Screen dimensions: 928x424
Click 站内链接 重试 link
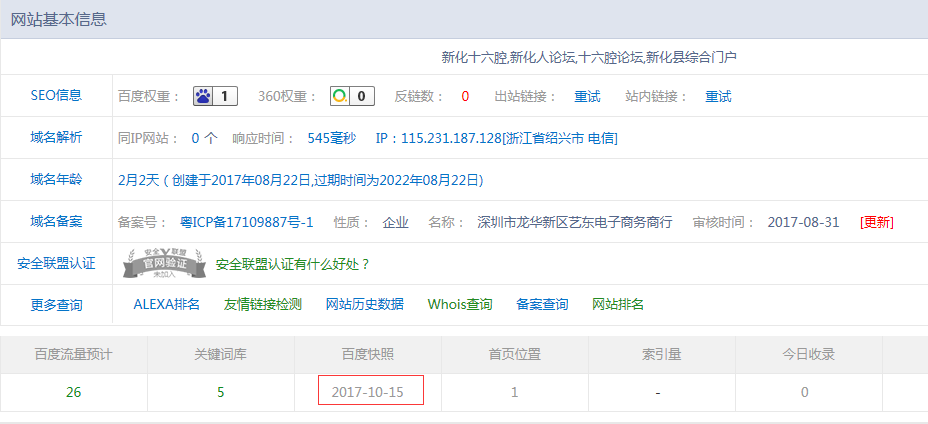pos(718,97)
